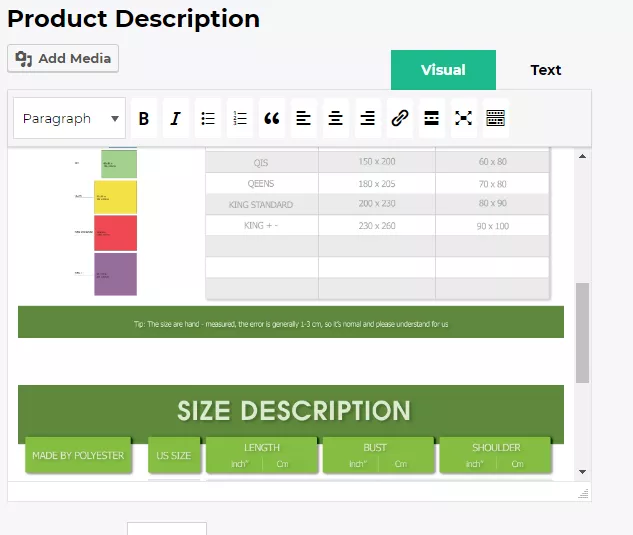Switch to the Visual editor tab
This screenshot has width=633, height=535.
point(443,70)
